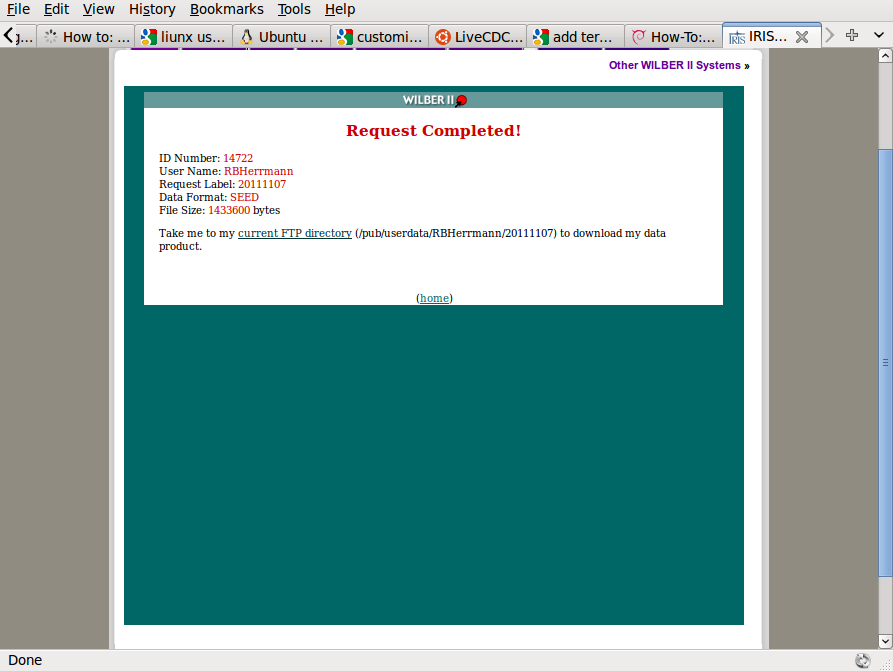The height and width of the screenshot is (671, 893).
Task: Click the User Name value RBHerrmann
Action: (259, 171)
